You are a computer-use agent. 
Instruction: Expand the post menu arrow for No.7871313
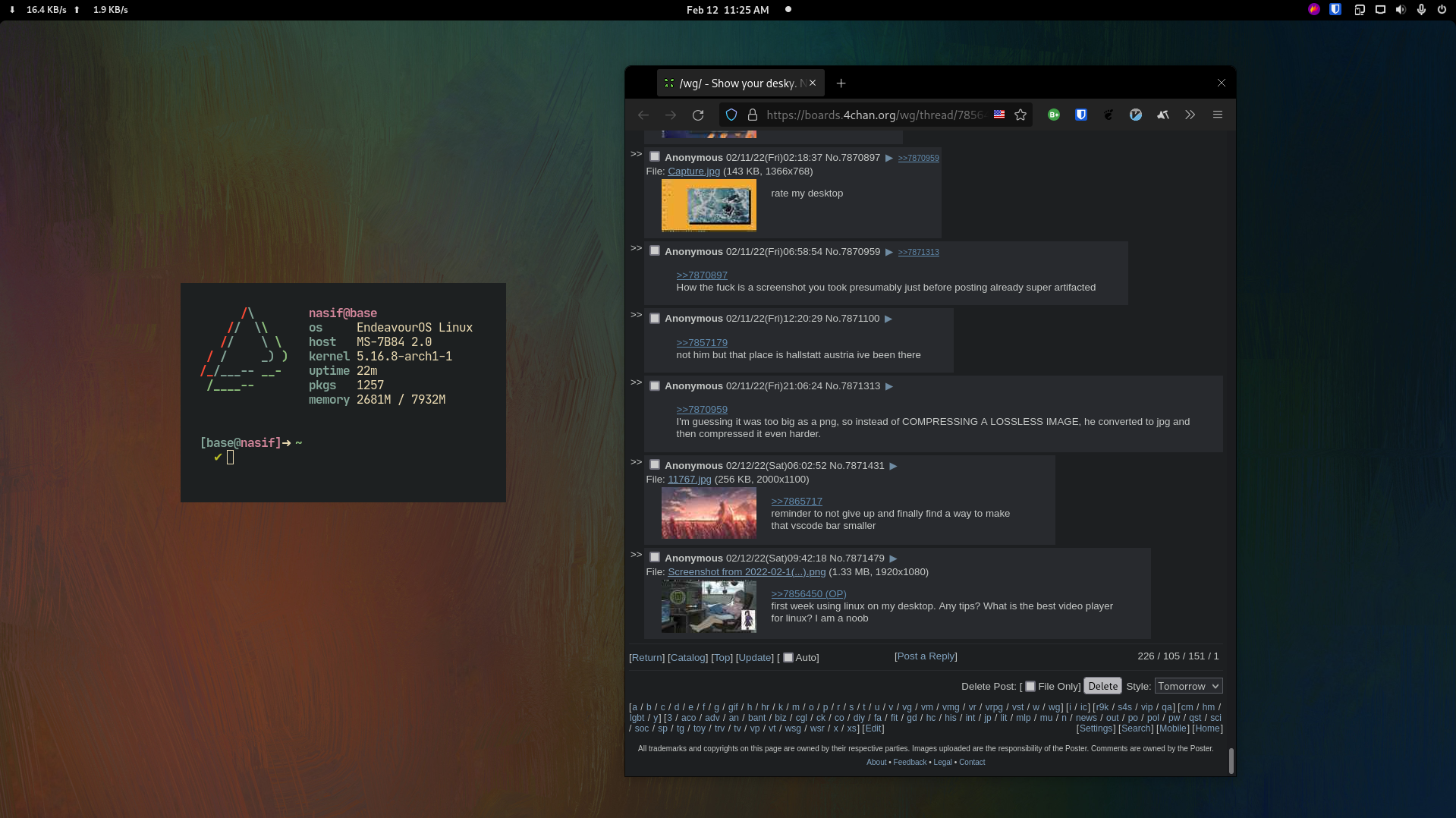pos(889,387)
